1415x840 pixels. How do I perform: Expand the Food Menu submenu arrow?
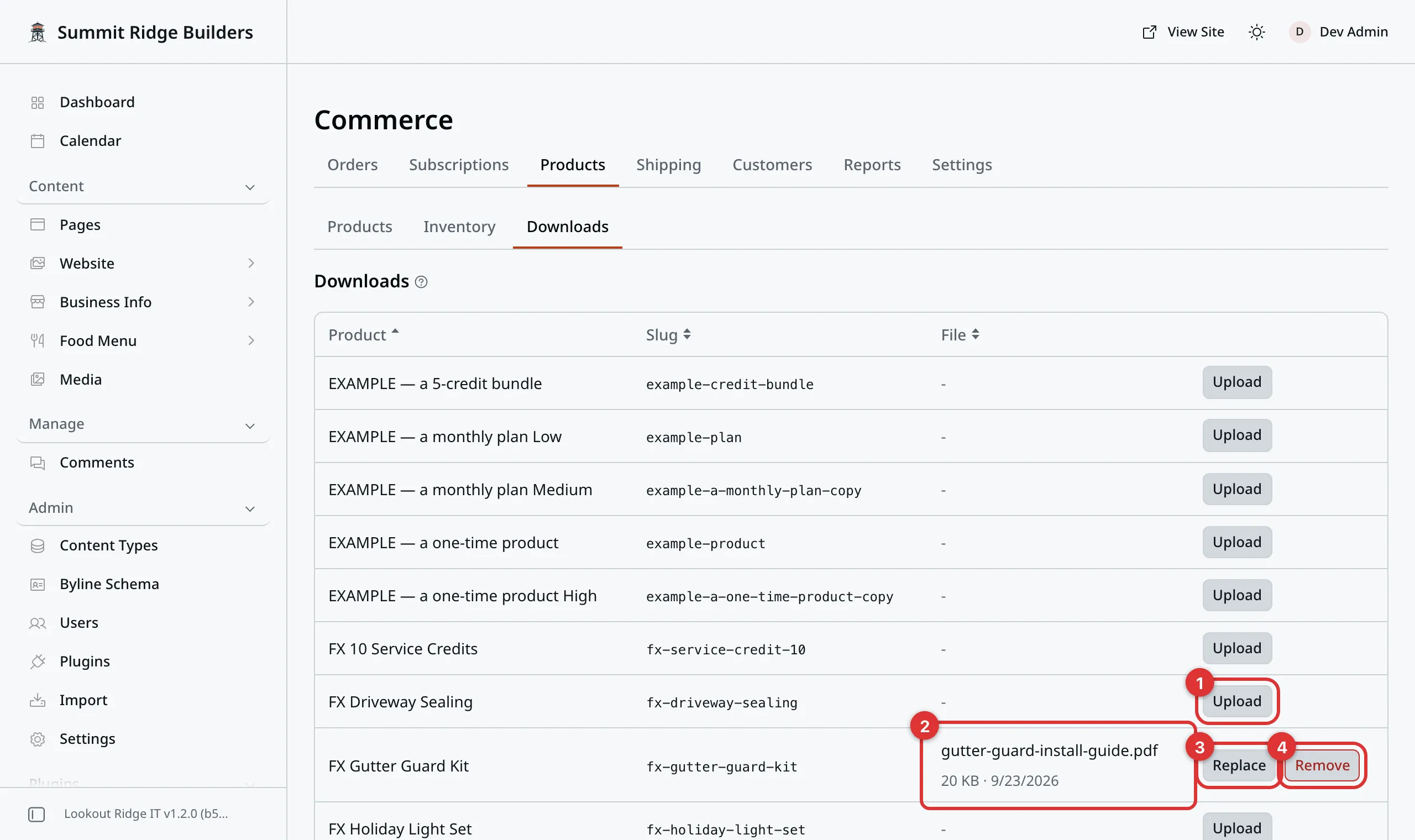click(x=251, y=341)
